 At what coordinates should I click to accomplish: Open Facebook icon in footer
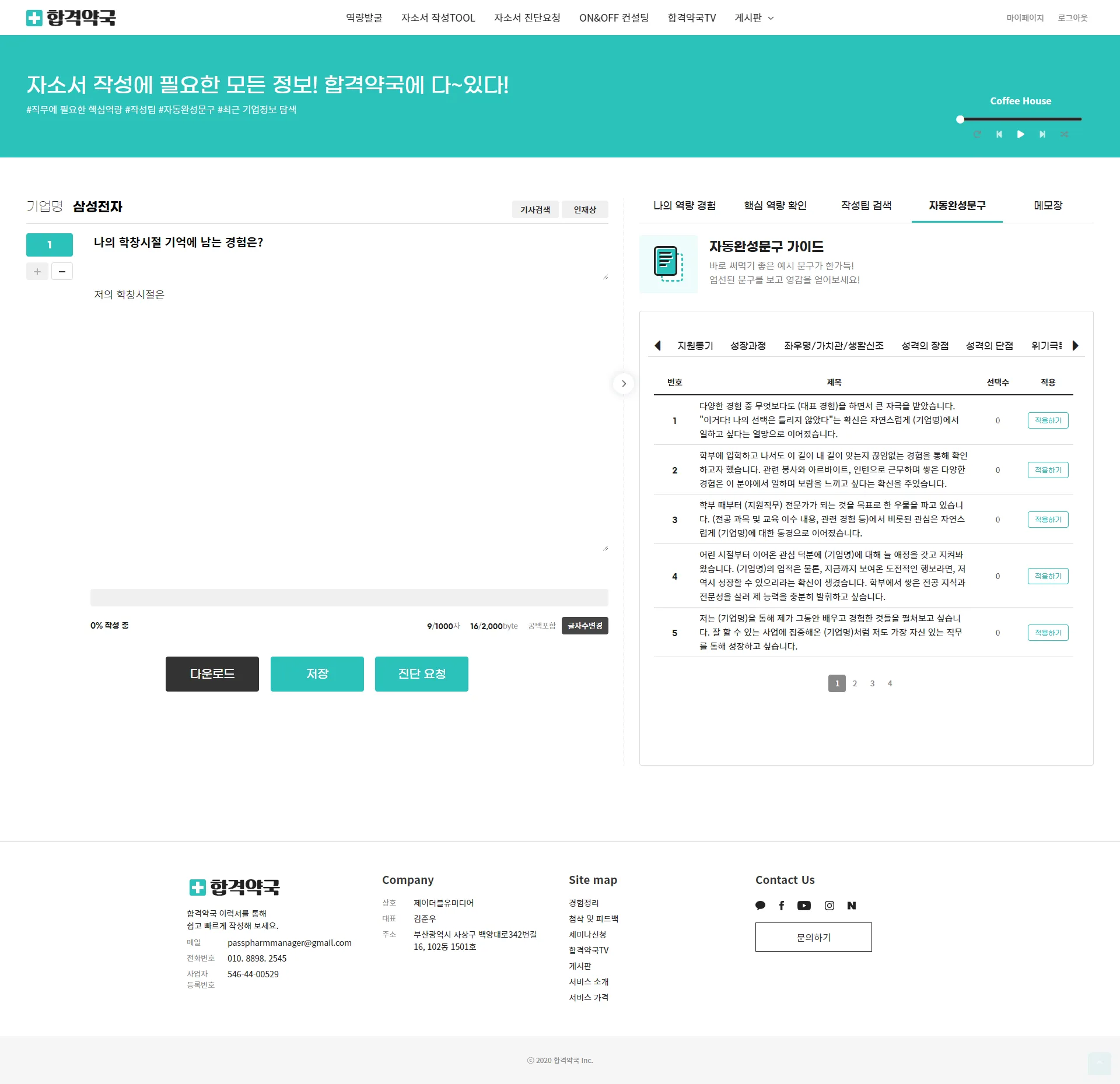[x=782, y=906]
